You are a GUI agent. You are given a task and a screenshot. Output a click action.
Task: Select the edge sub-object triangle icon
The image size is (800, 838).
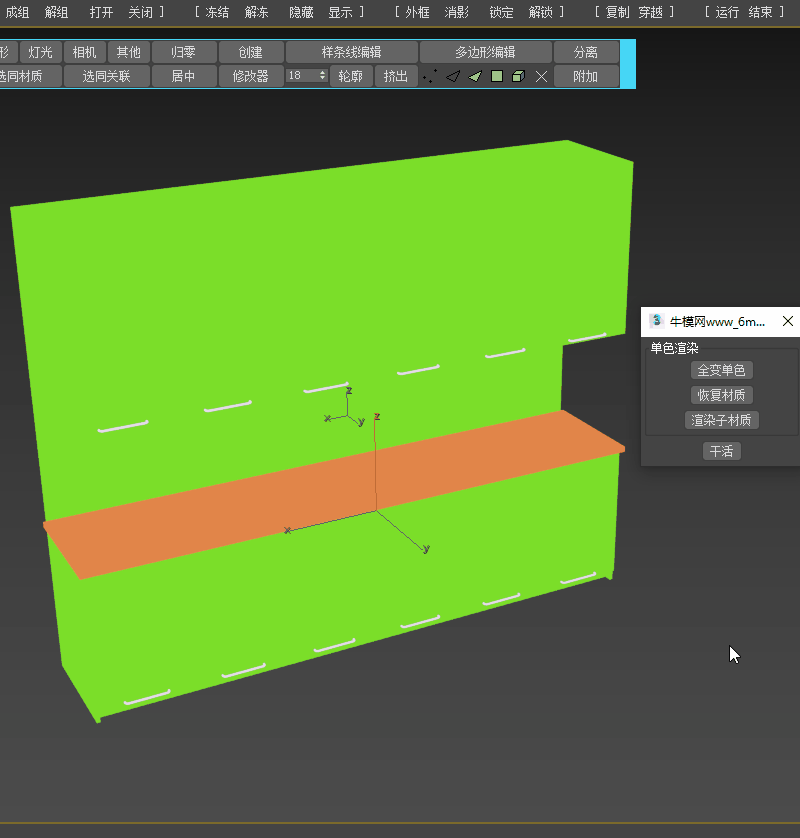click(x=453, y=76)
